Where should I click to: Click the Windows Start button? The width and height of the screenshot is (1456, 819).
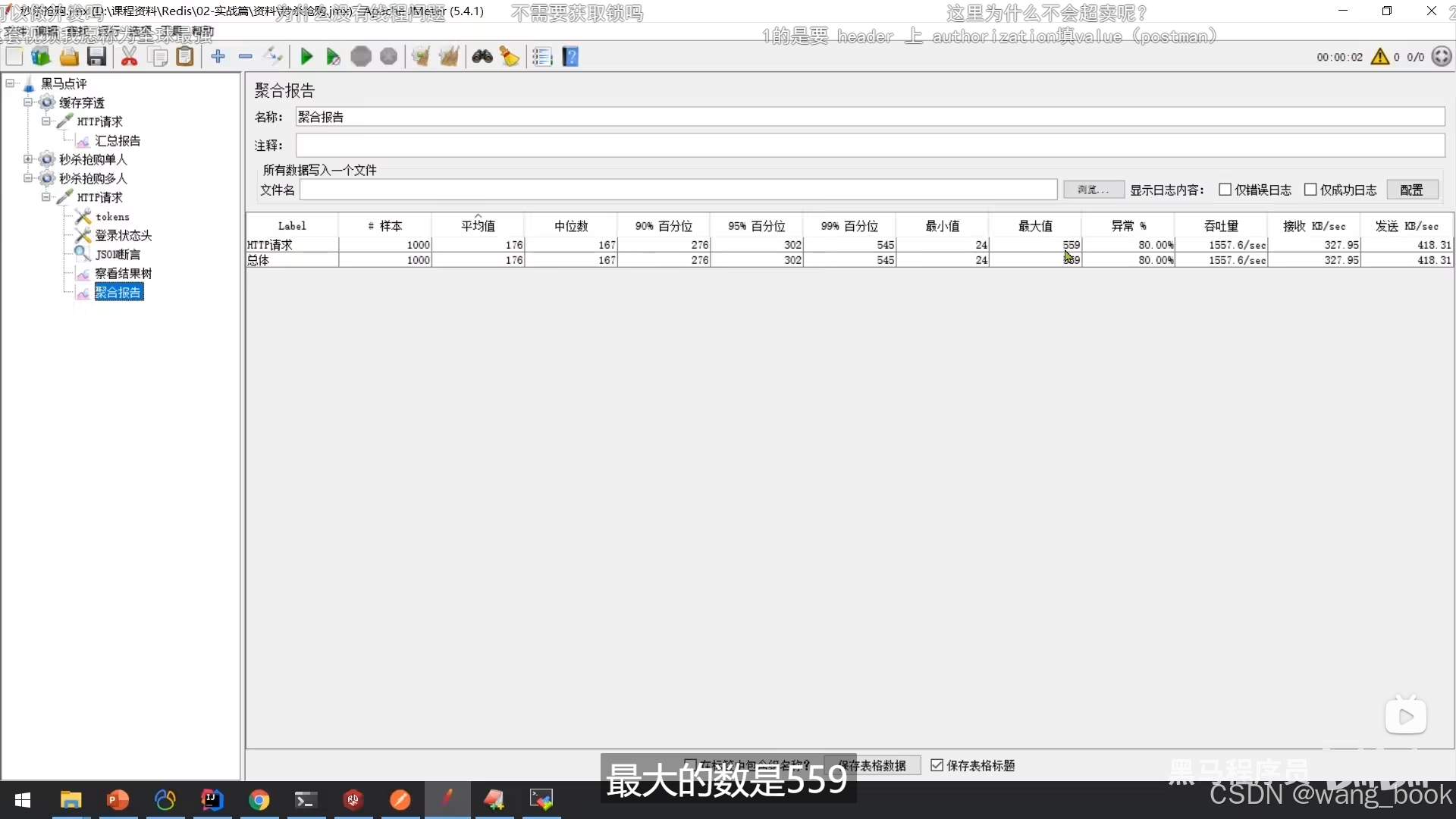pyautogui.click(x=23, y=800)
